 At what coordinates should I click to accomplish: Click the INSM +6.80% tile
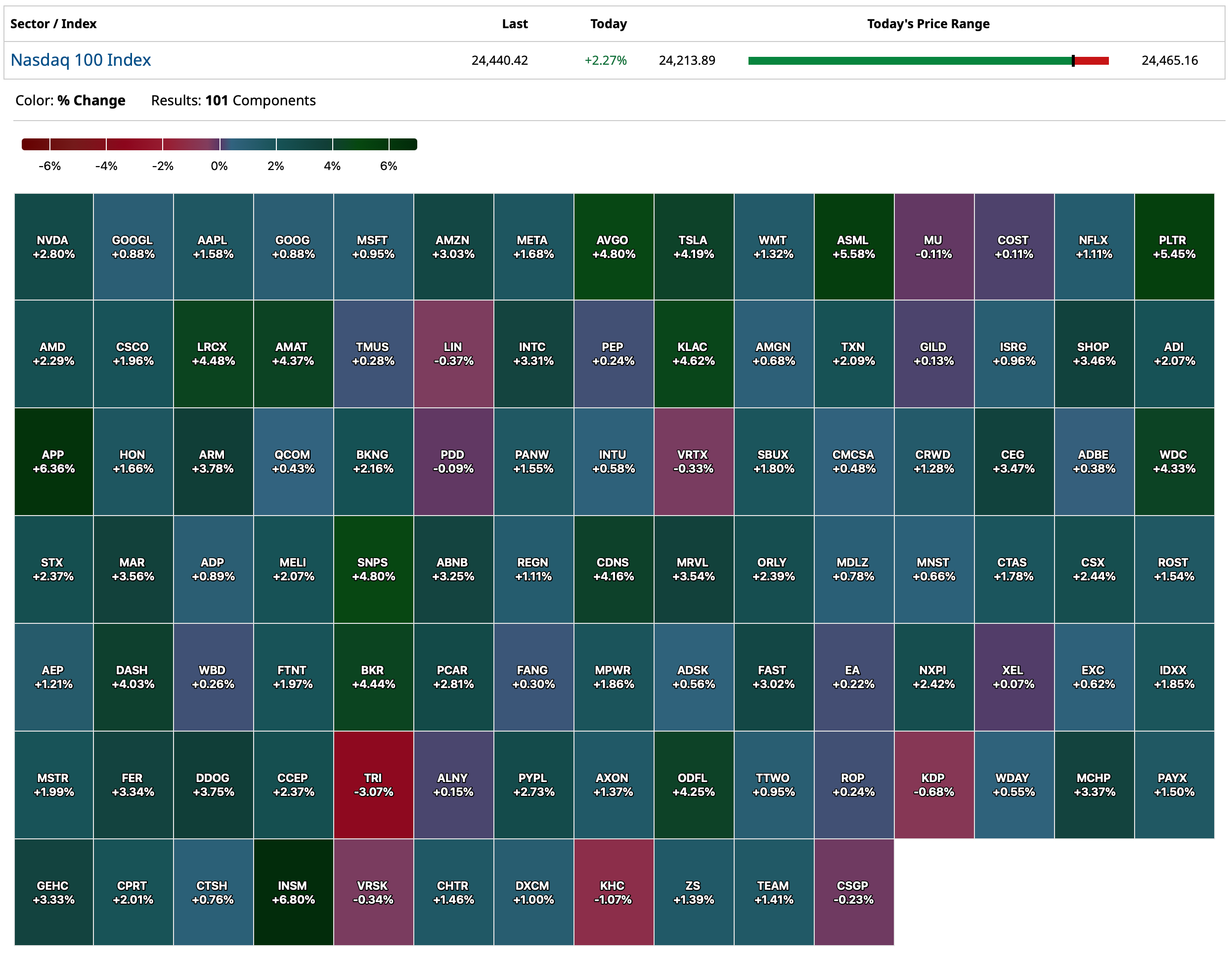[x=293, y=892]
